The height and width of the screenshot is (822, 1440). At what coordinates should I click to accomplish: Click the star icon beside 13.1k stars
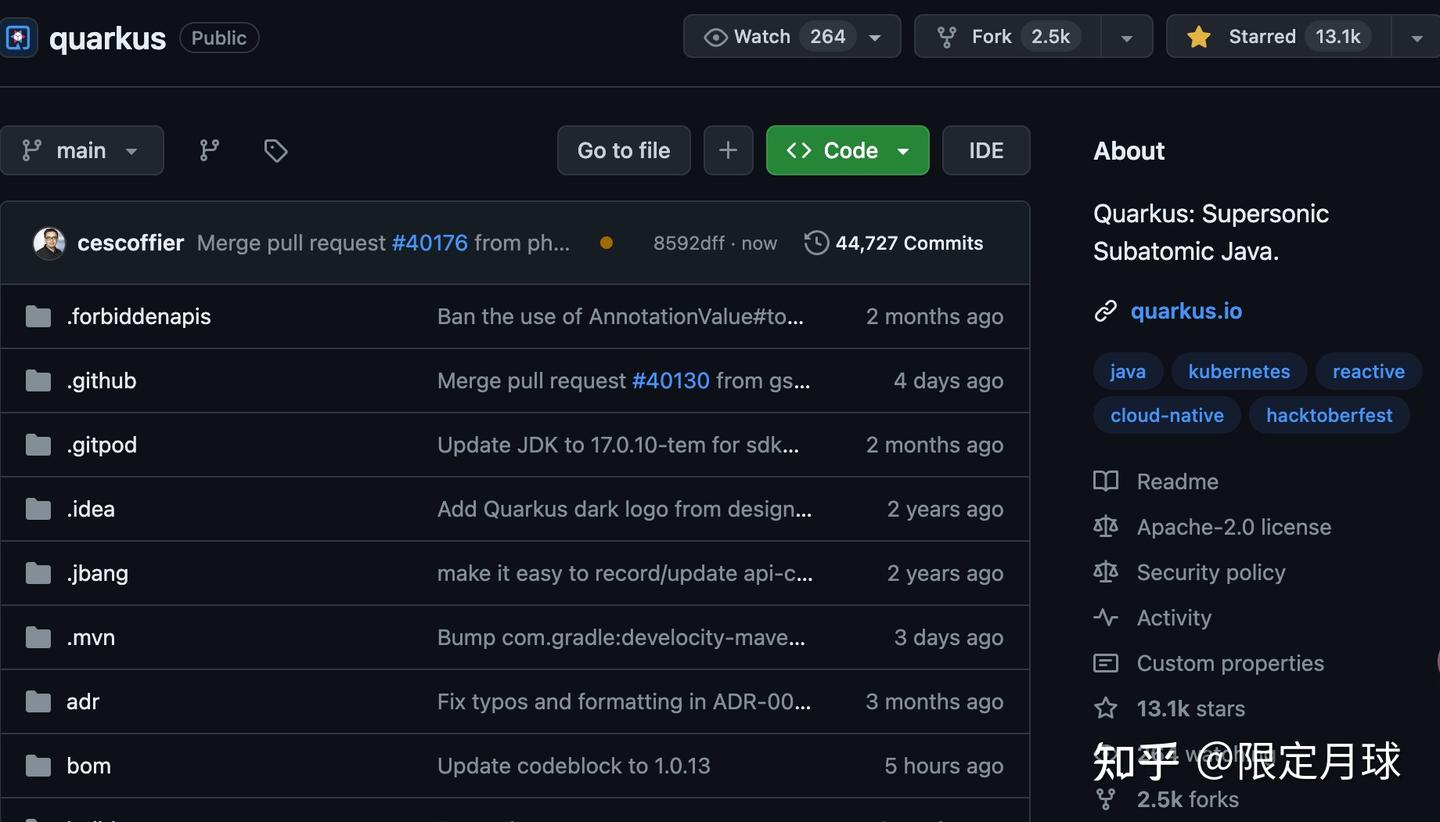pyautogui.click(x=1105, y=709)
